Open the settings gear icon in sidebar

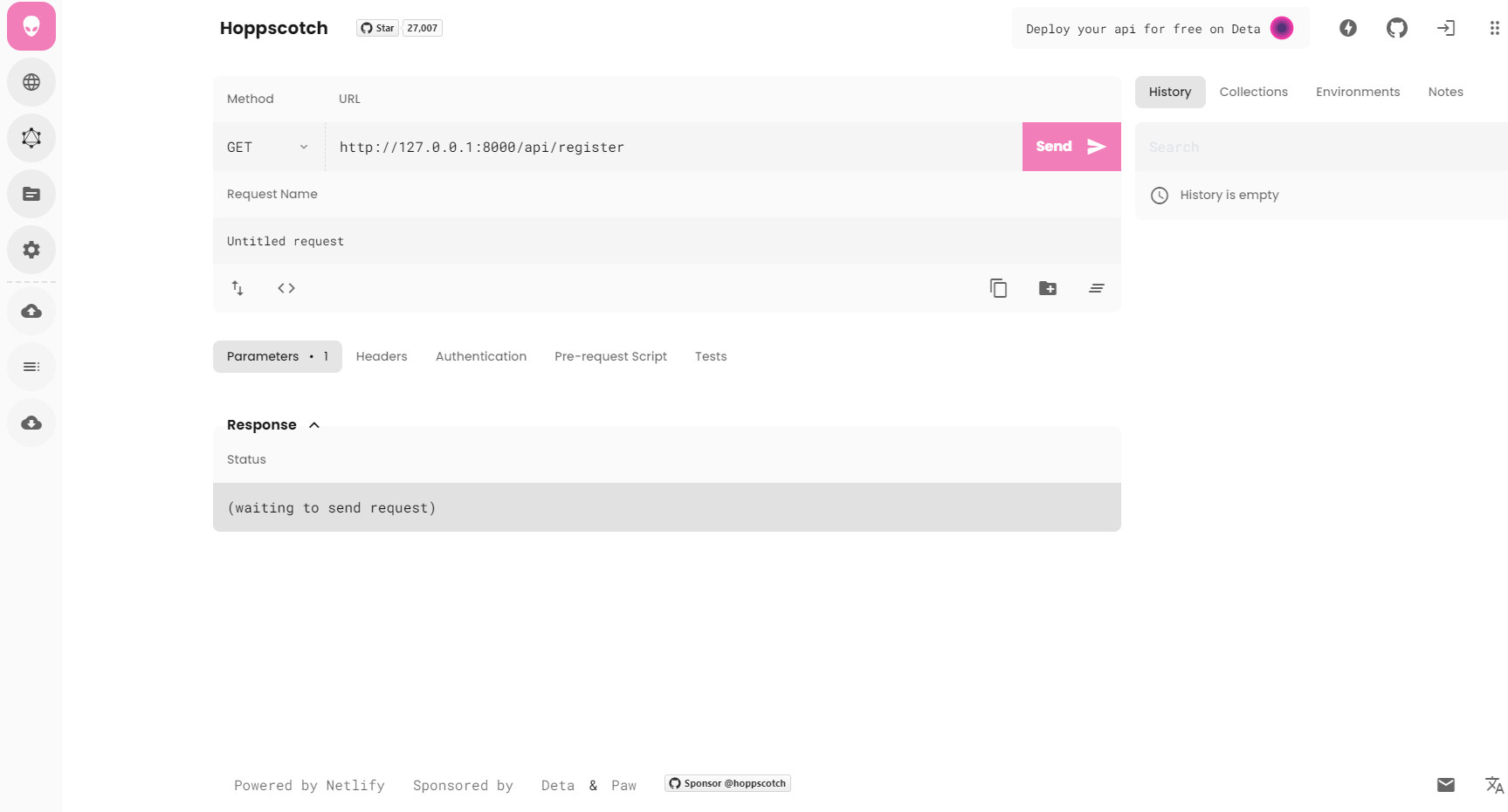click(31, 250)
